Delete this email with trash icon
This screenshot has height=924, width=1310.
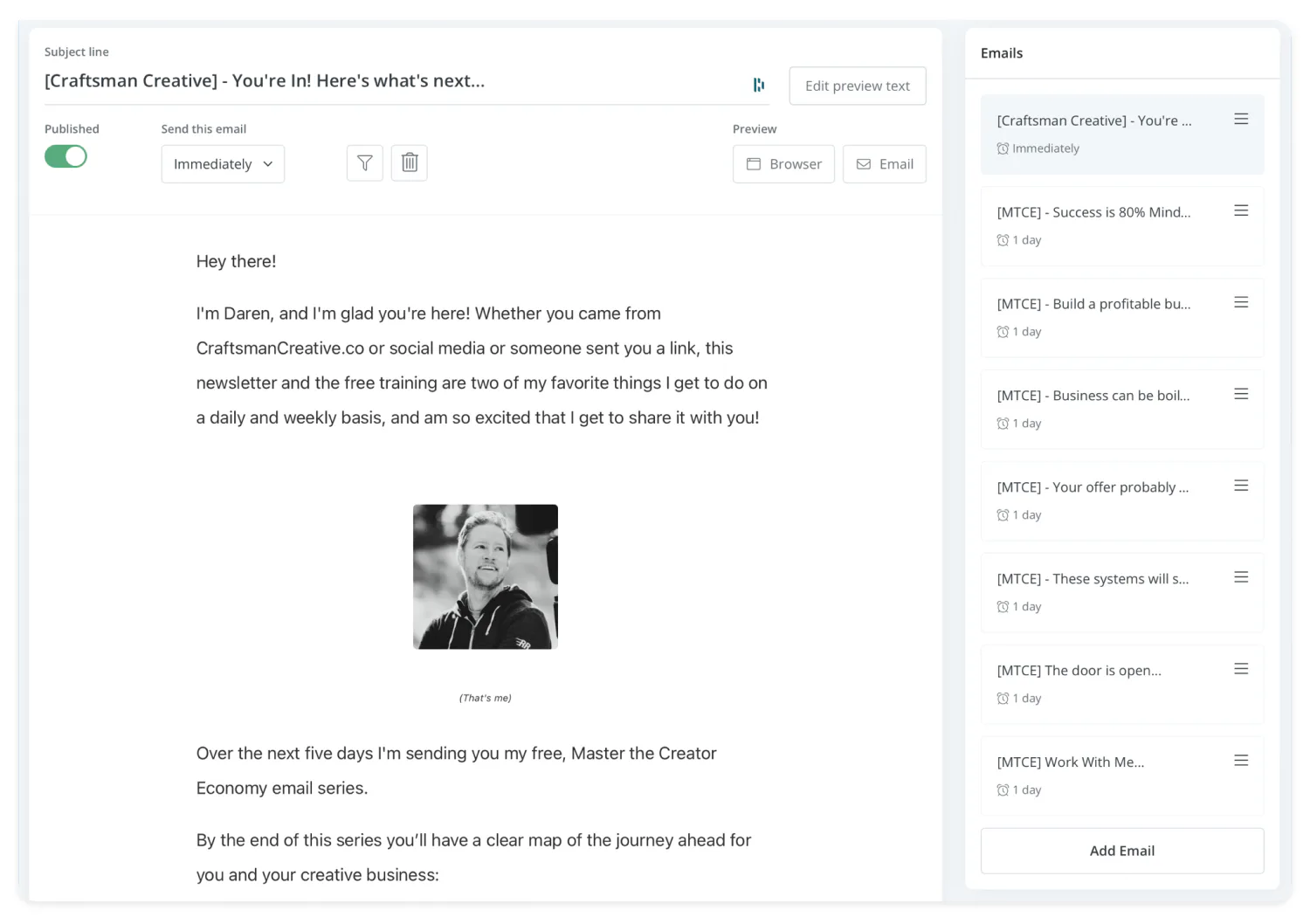(x=409, y=163)
